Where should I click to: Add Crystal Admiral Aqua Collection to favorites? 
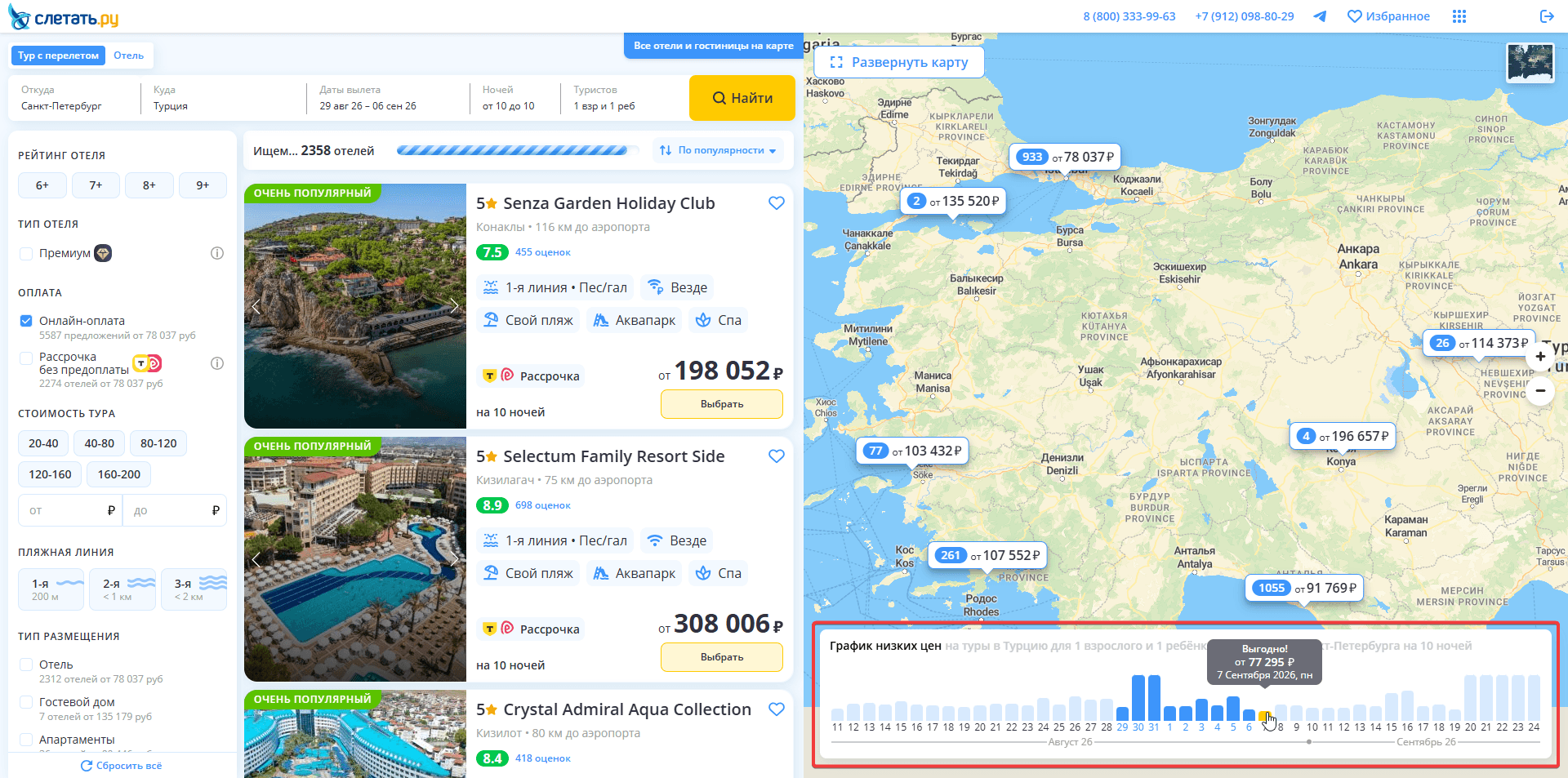pyautogui.click(x=777, y=709)
